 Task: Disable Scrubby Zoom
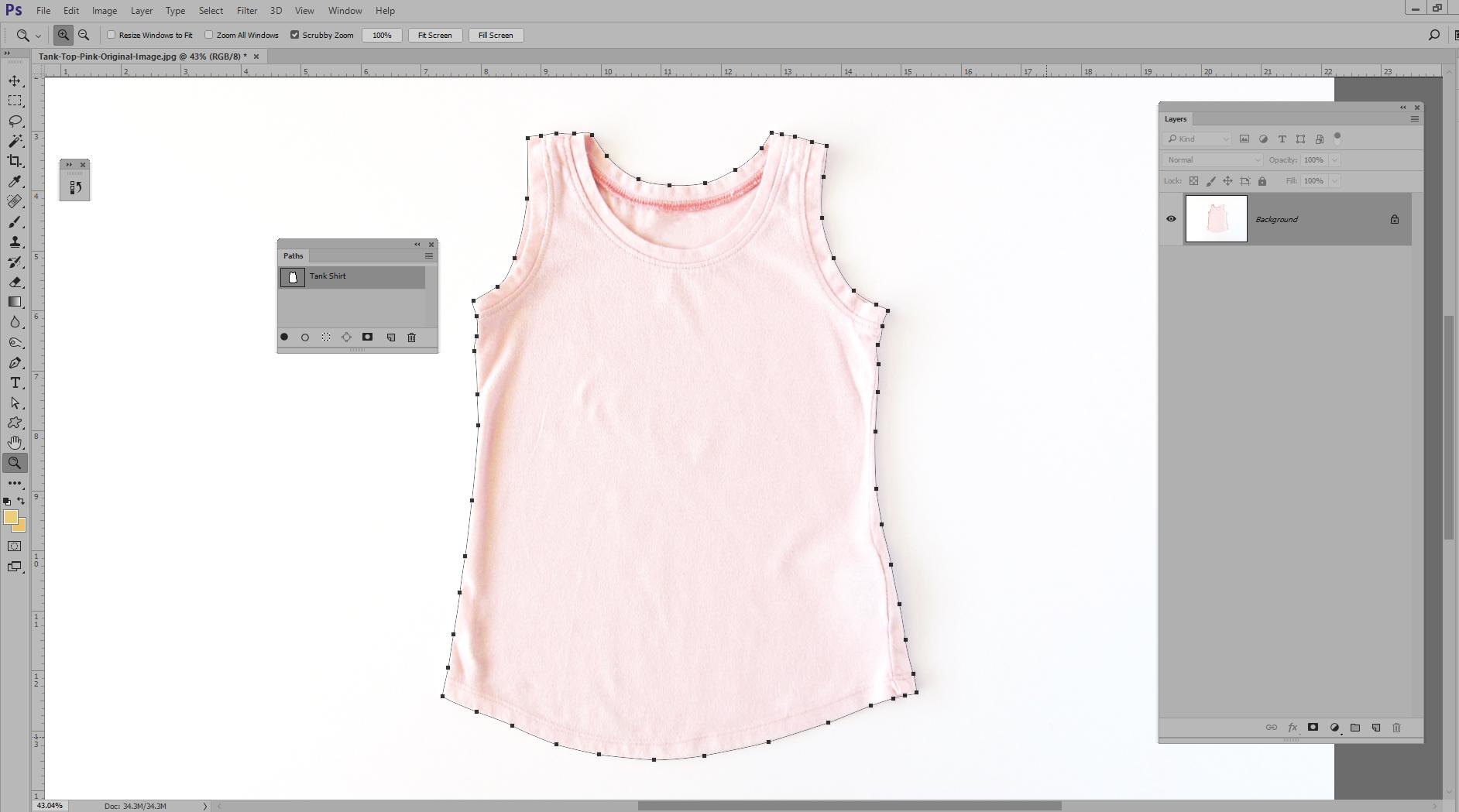295,35
